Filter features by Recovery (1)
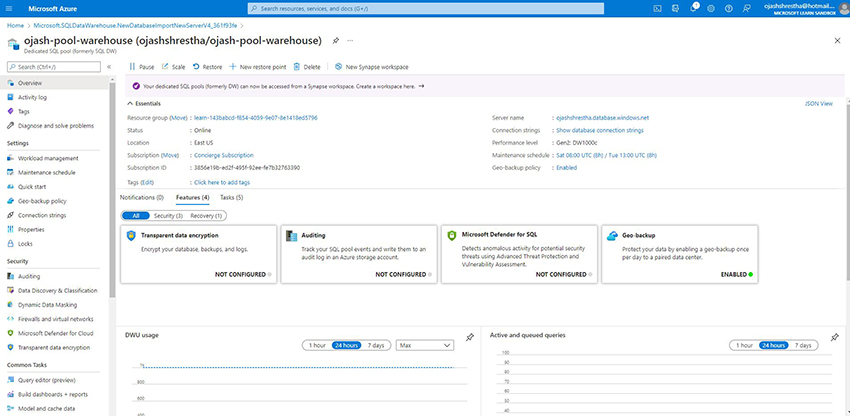 coord(207,216)
